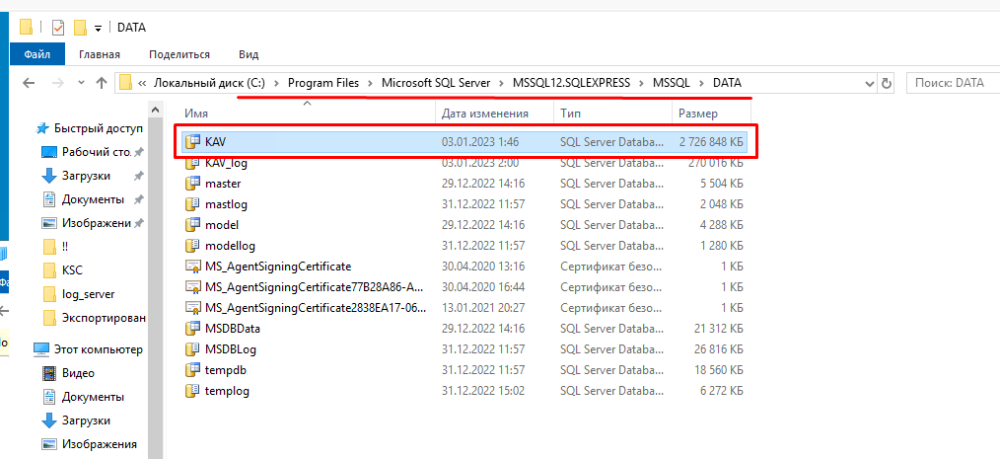Click the 18 560 КБ size cell
This screenshot has width=1000, height=459.
click(719, 370)
